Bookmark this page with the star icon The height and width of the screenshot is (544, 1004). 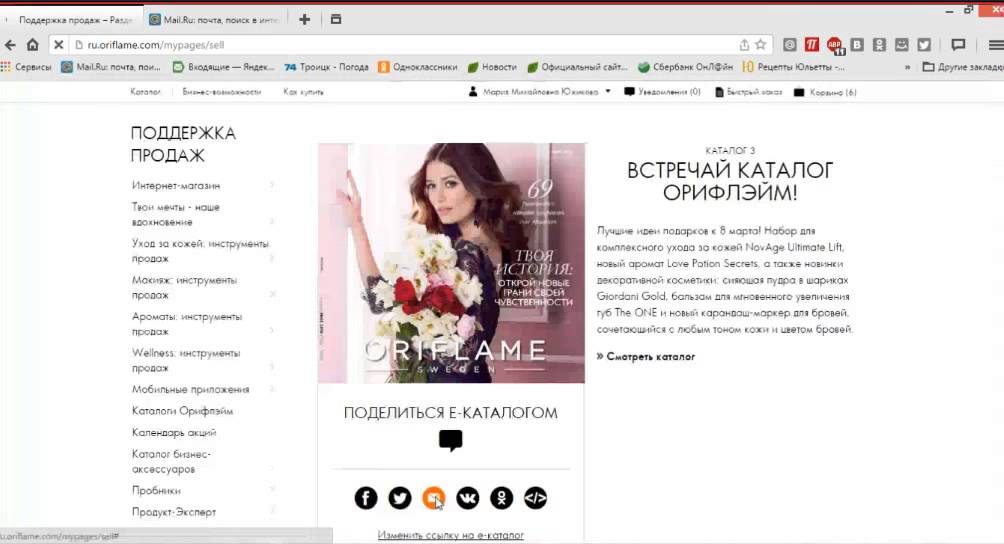(x=761, y=45)
